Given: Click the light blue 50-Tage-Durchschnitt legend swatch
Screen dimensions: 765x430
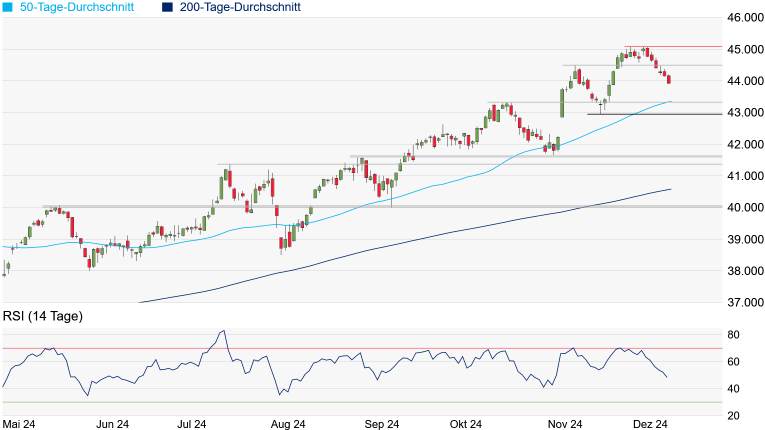Looking at the screenshot, I should tap(8, 7).
